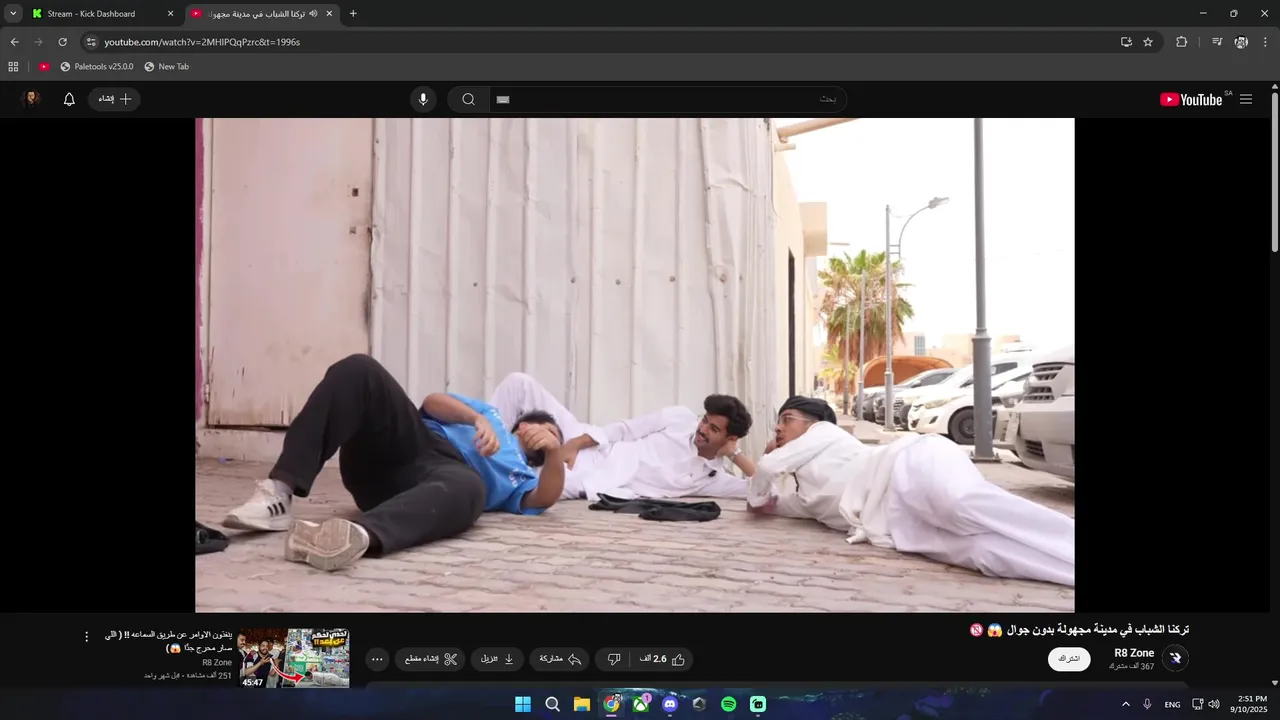Screen dimensions: 1280x720
Task: Dislike the video with thumbs down
Action: 614,659
